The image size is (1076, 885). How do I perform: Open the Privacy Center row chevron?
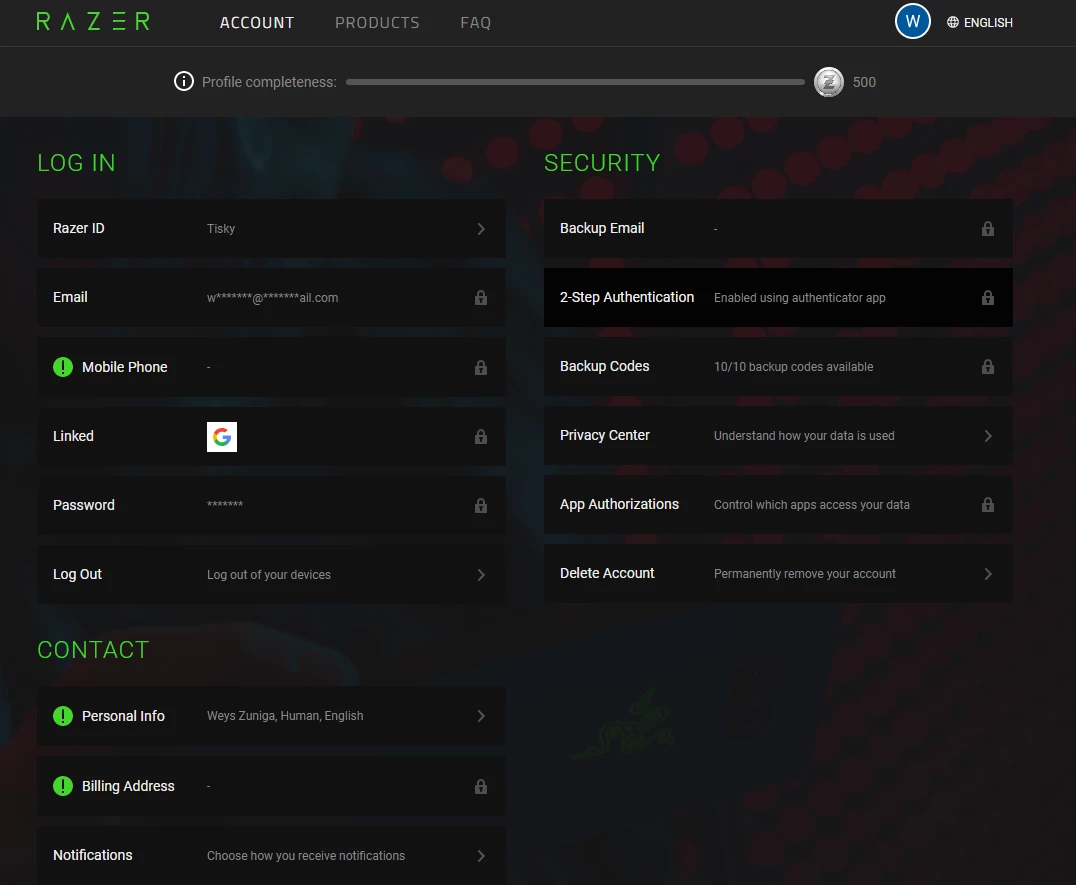(x=988, y=436)
